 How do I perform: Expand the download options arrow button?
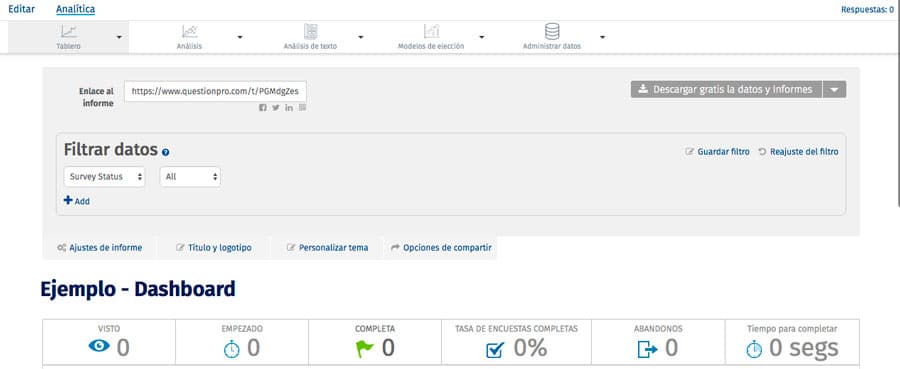[x=835, y=90]
